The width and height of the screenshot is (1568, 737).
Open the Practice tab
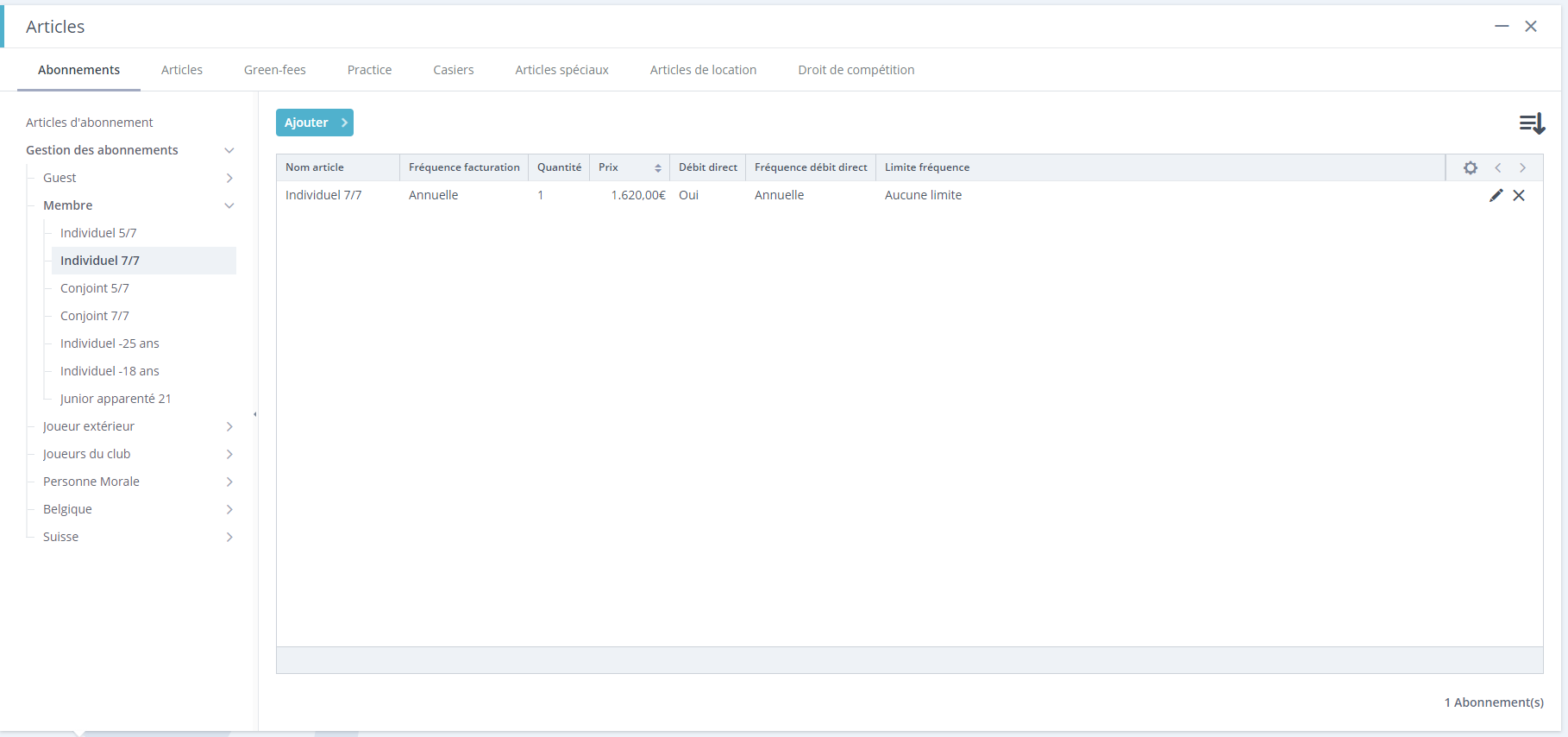(369, 70)
